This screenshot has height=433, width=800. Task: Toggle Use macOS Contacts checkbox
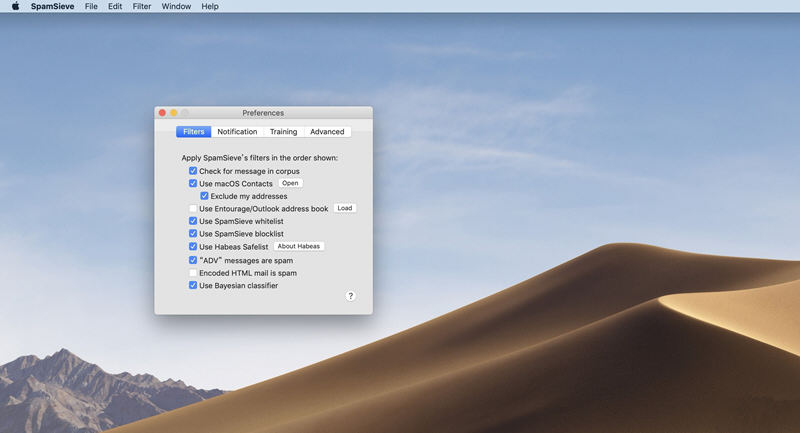(193, 183)
